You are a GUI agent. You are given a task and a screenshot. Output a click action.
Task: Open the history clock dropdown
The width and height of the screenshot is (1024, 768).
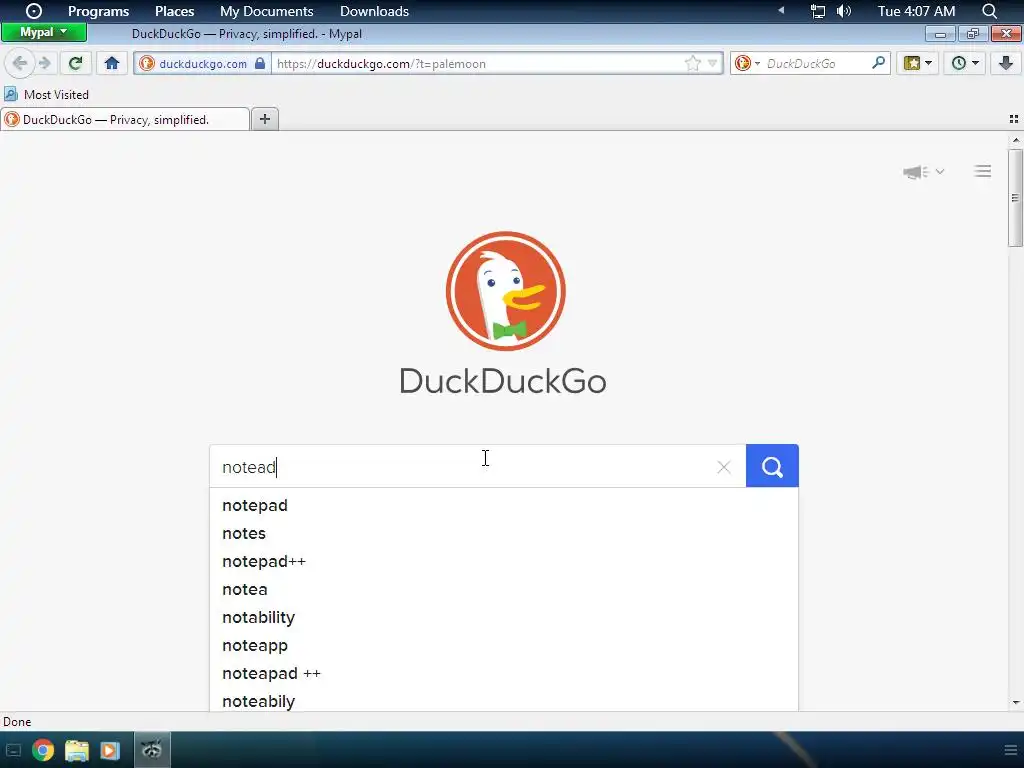[x=965, y=63]
